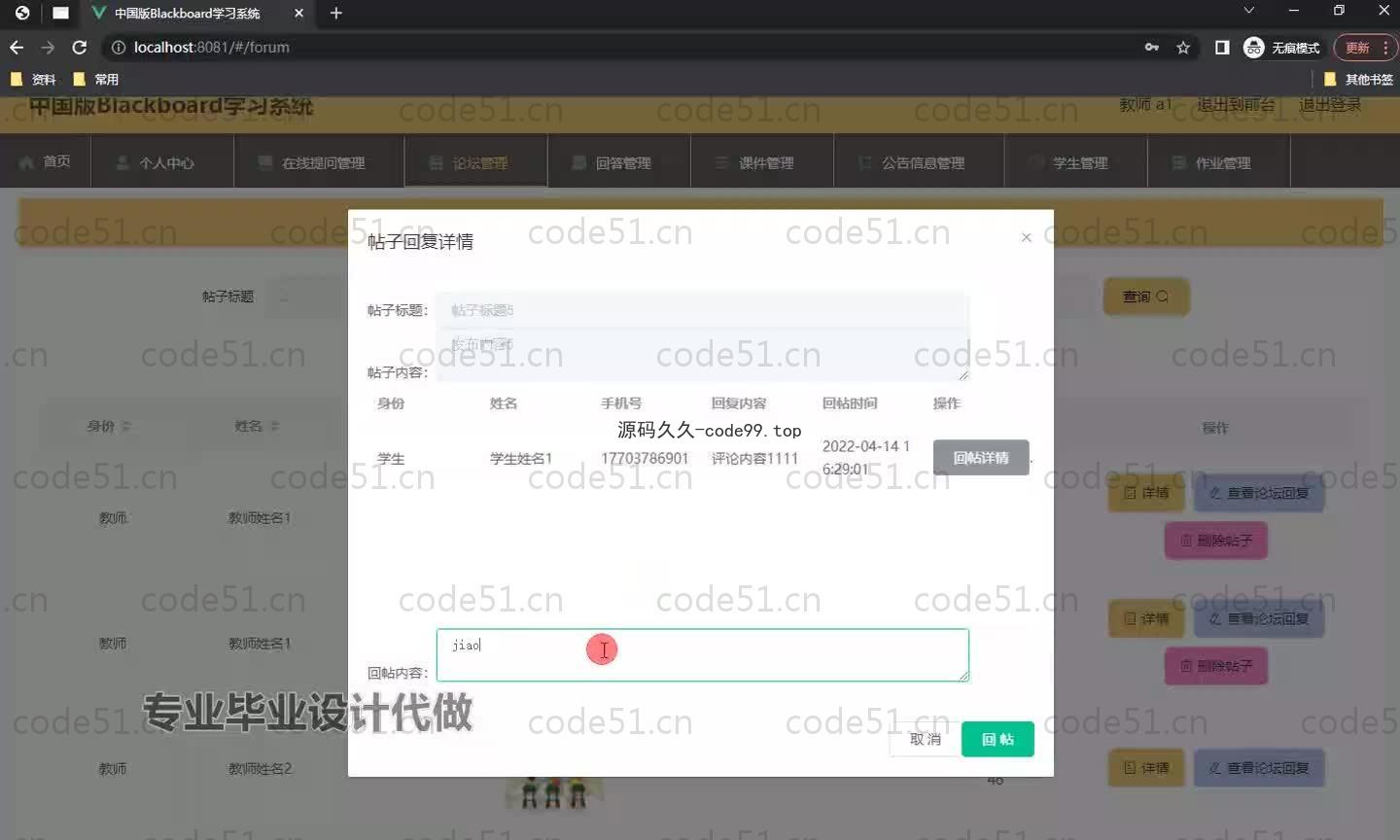
Task: Open a new browser tab
Action: 336,13
